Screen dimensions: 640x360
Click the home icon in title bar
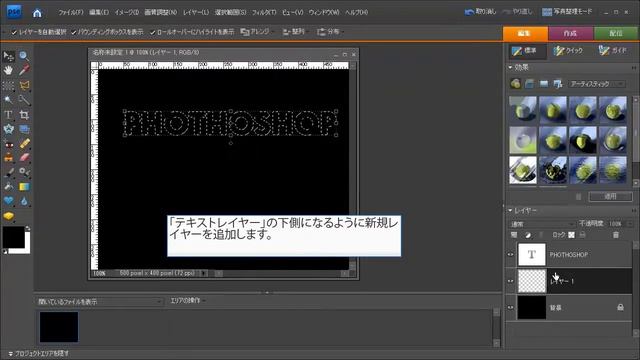click(37, 13)
